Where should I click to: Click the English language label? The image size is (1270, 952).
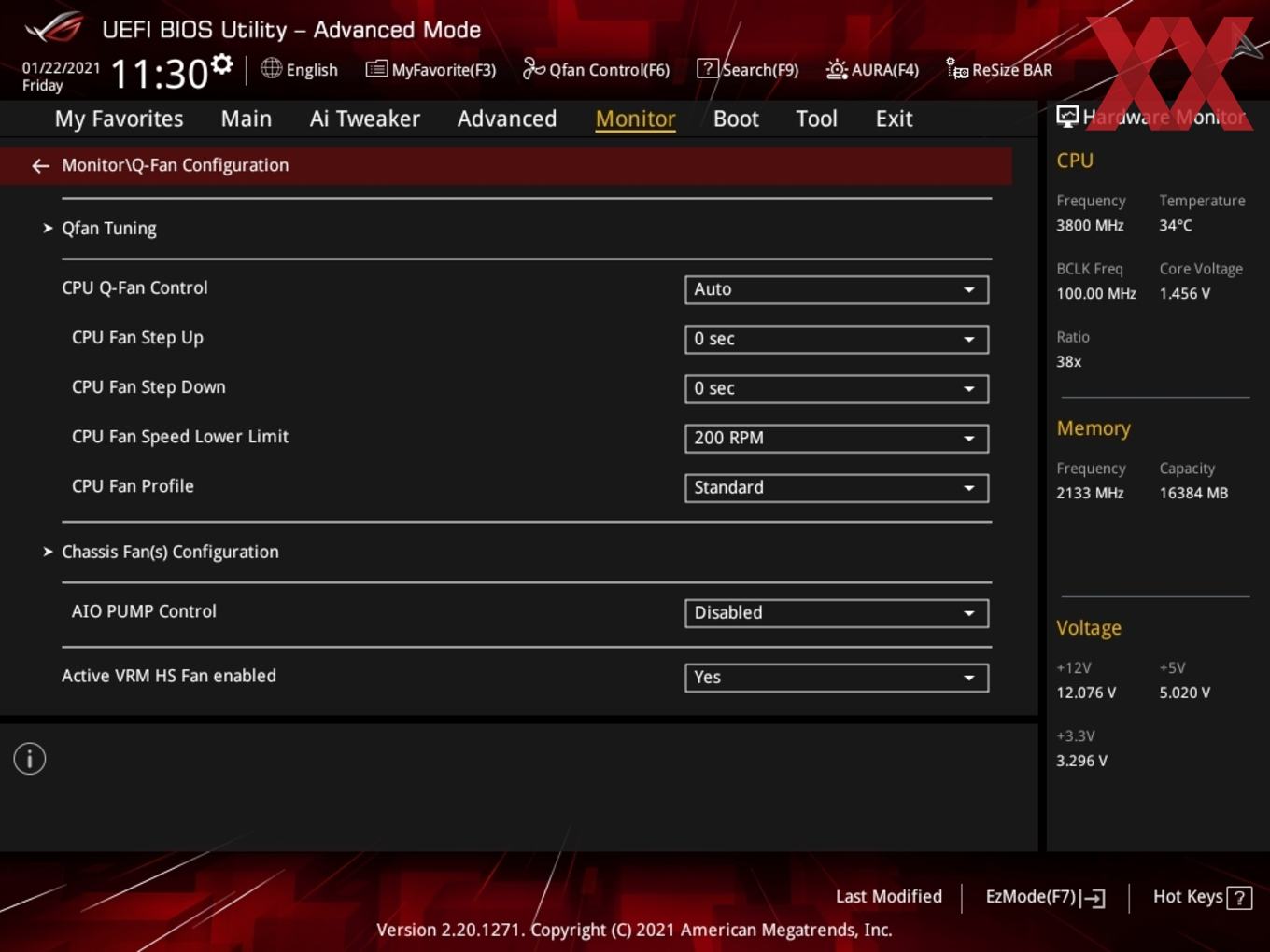point(312,70)
